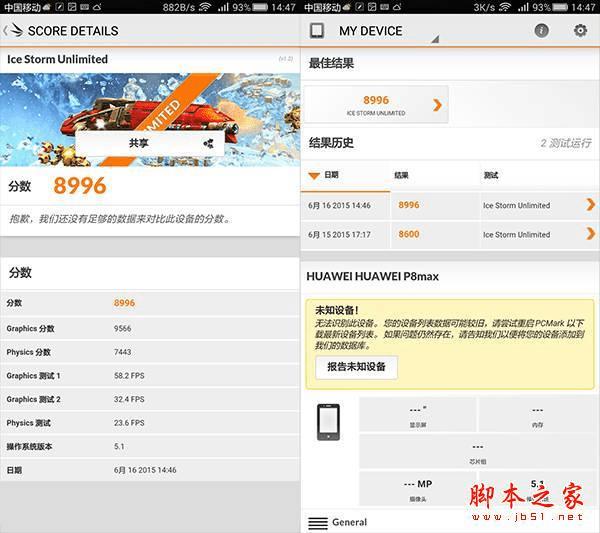Select the Graphics 测试 1 58.2 FPS row
This screenshot has height=533, width=600.
tap(150, 376)
